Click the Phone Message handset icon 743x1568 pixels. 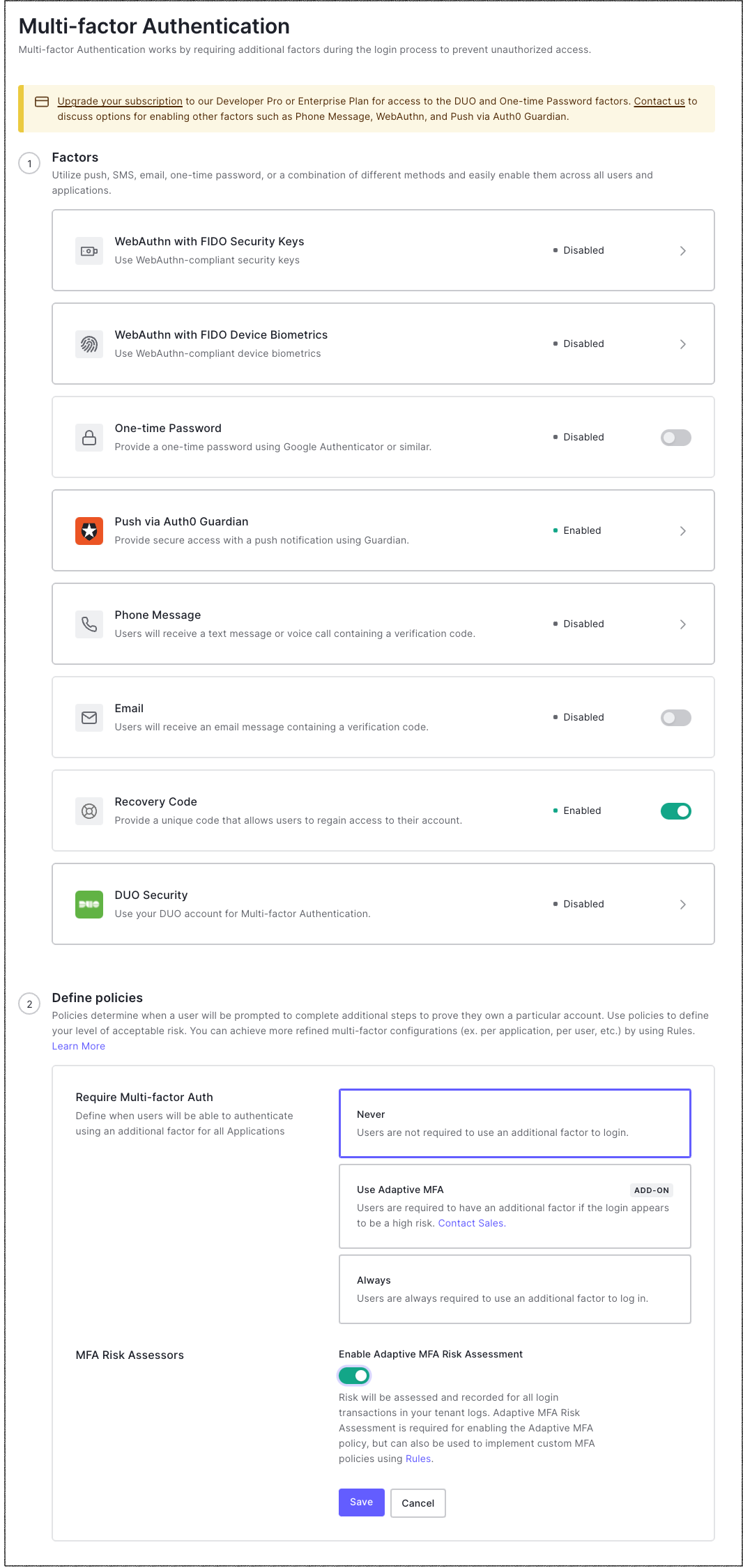(89, 624)
